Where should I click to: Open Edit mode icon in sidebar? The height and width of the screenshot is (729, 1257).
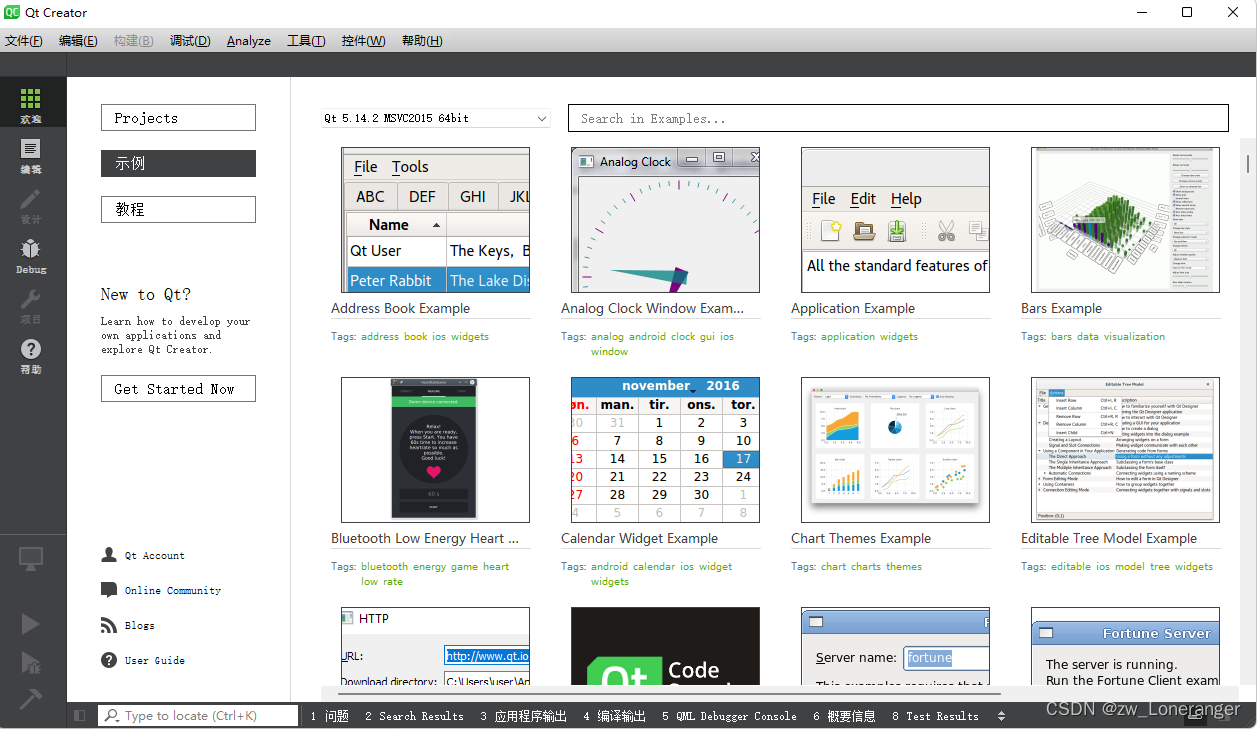pyautogui.click(x=31, y=150)
